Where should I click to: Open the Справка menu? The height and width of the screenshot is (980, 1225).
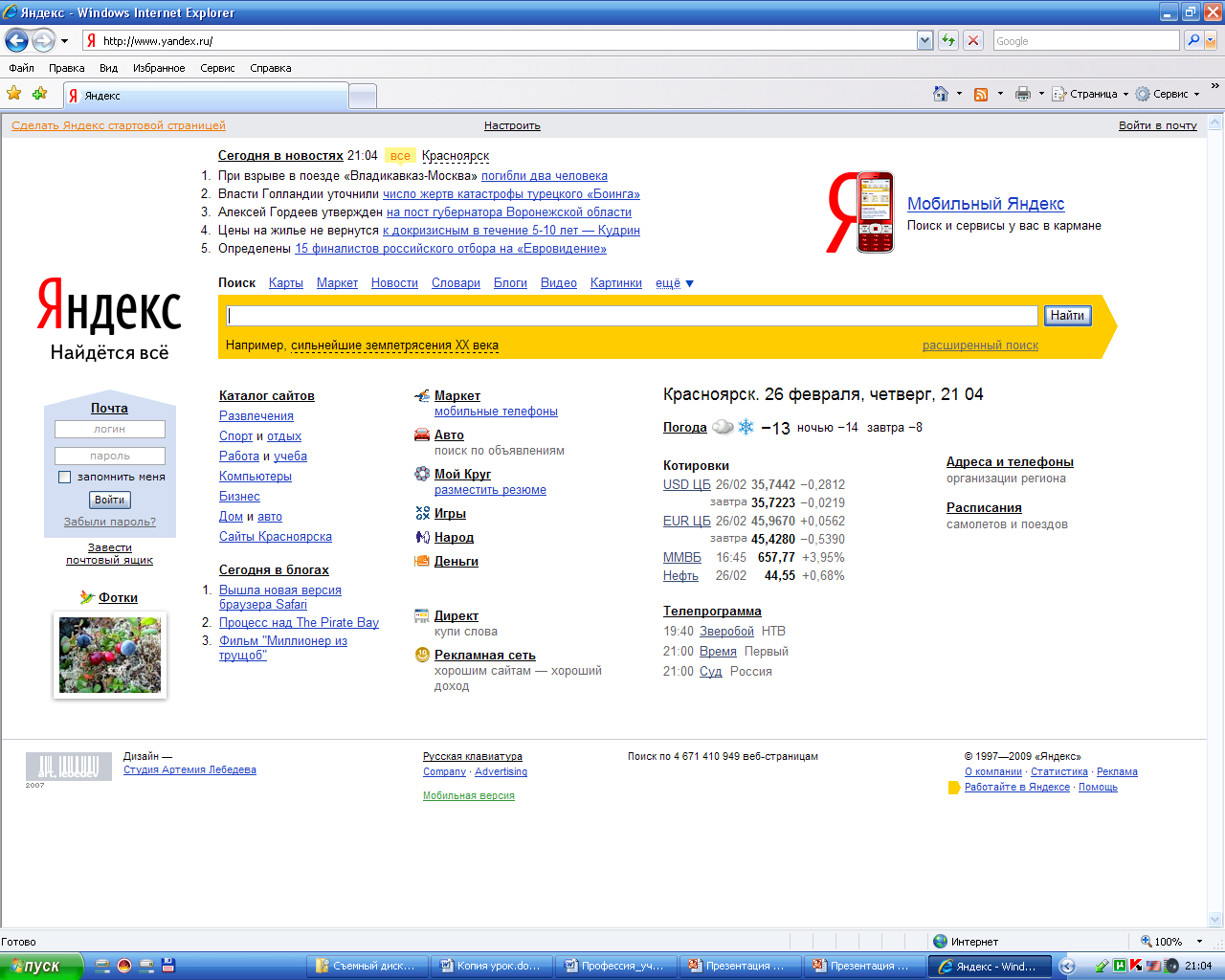click(271, 68)
